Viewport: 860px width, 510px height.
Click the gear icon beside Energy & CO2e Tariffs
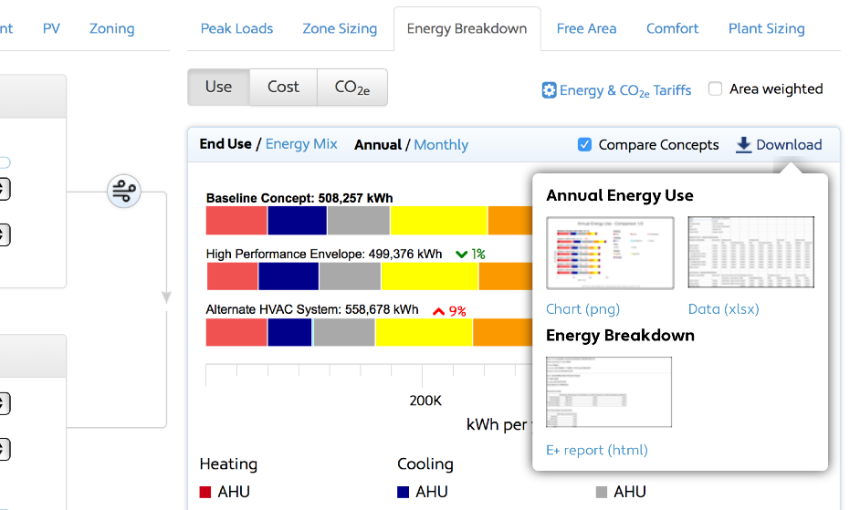[x=549, y=90]
